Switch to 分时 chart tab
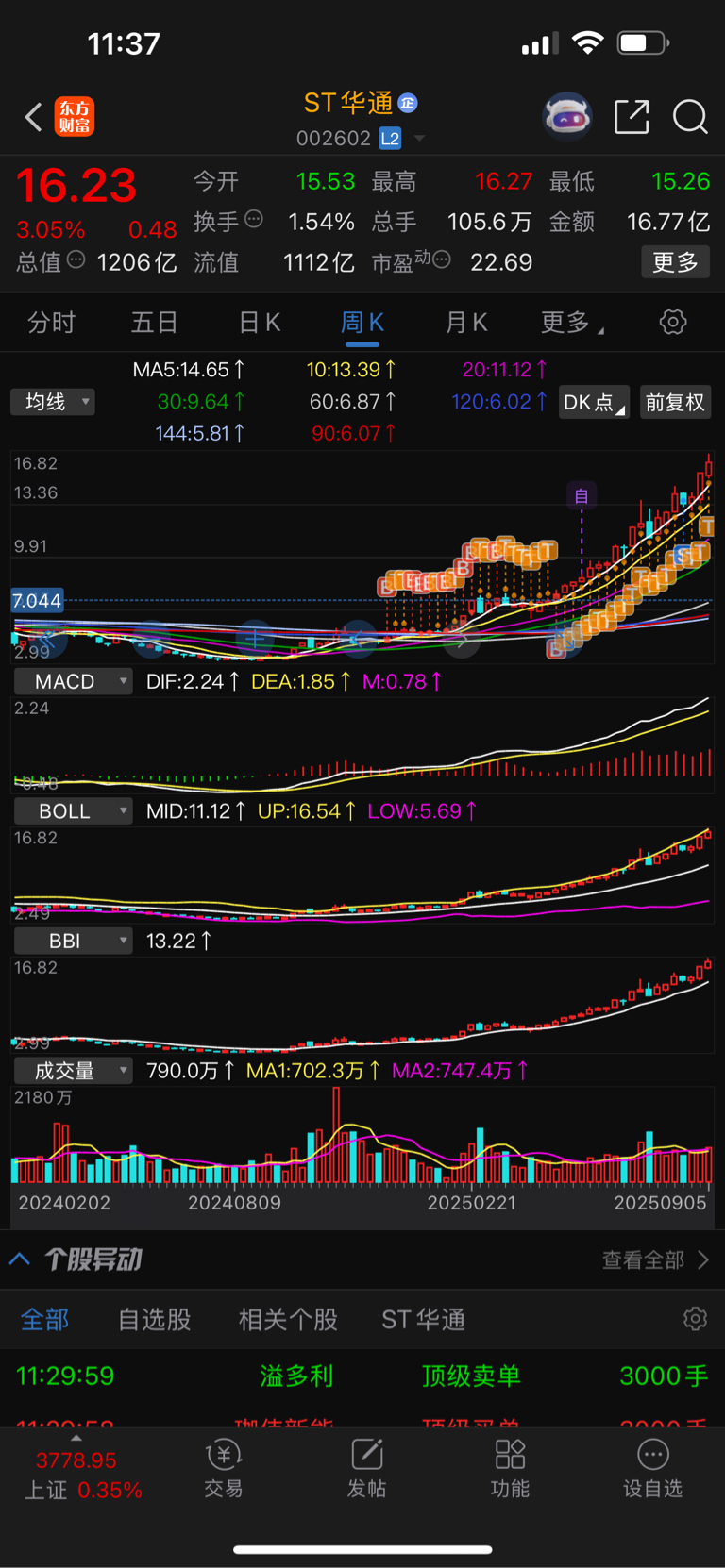Image resolution: width=725 pixels, height=1568 pixels. 51,323
